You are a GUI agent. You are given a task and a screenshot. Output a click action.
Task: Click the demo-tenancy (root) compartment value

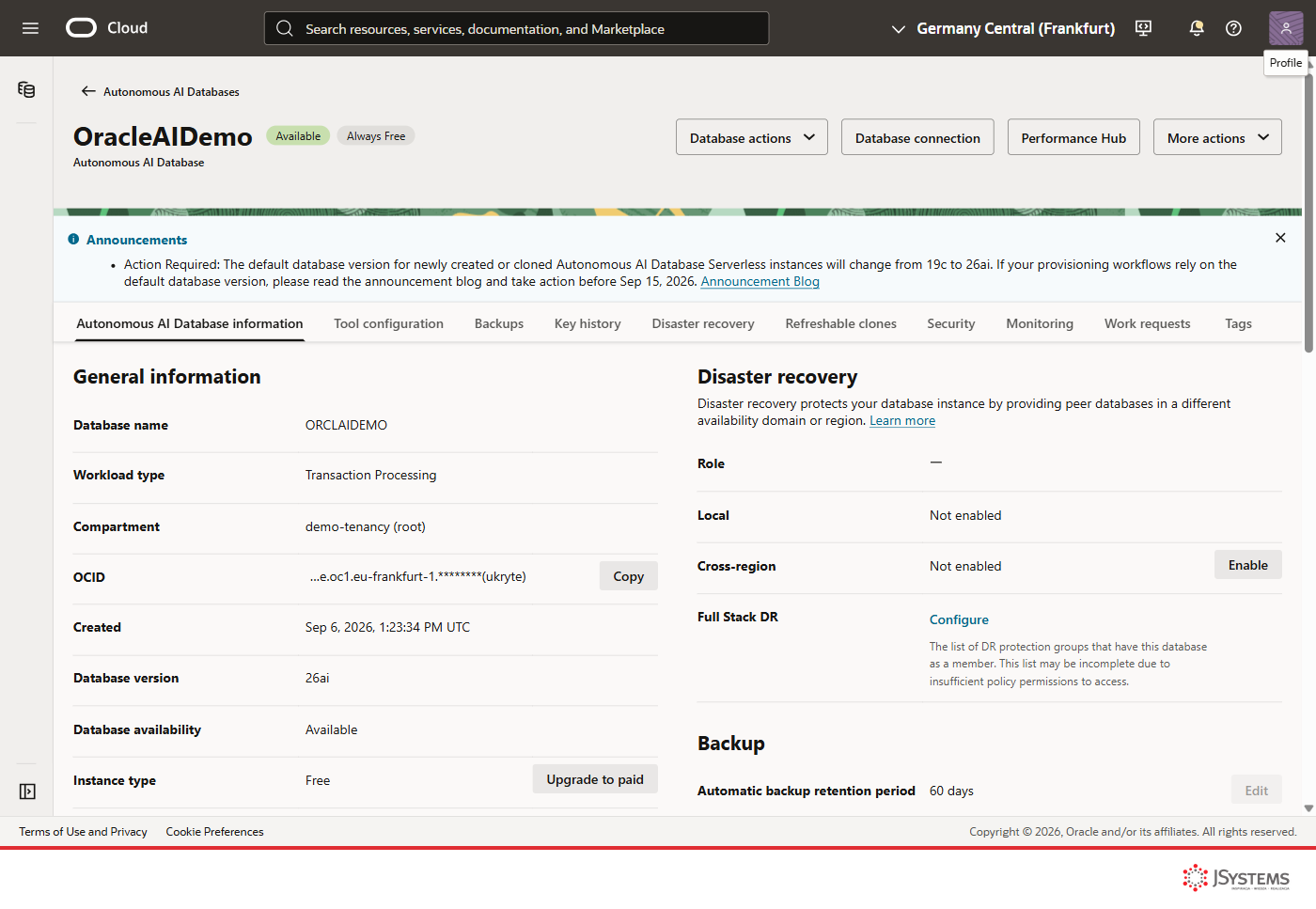pos(365,526)
